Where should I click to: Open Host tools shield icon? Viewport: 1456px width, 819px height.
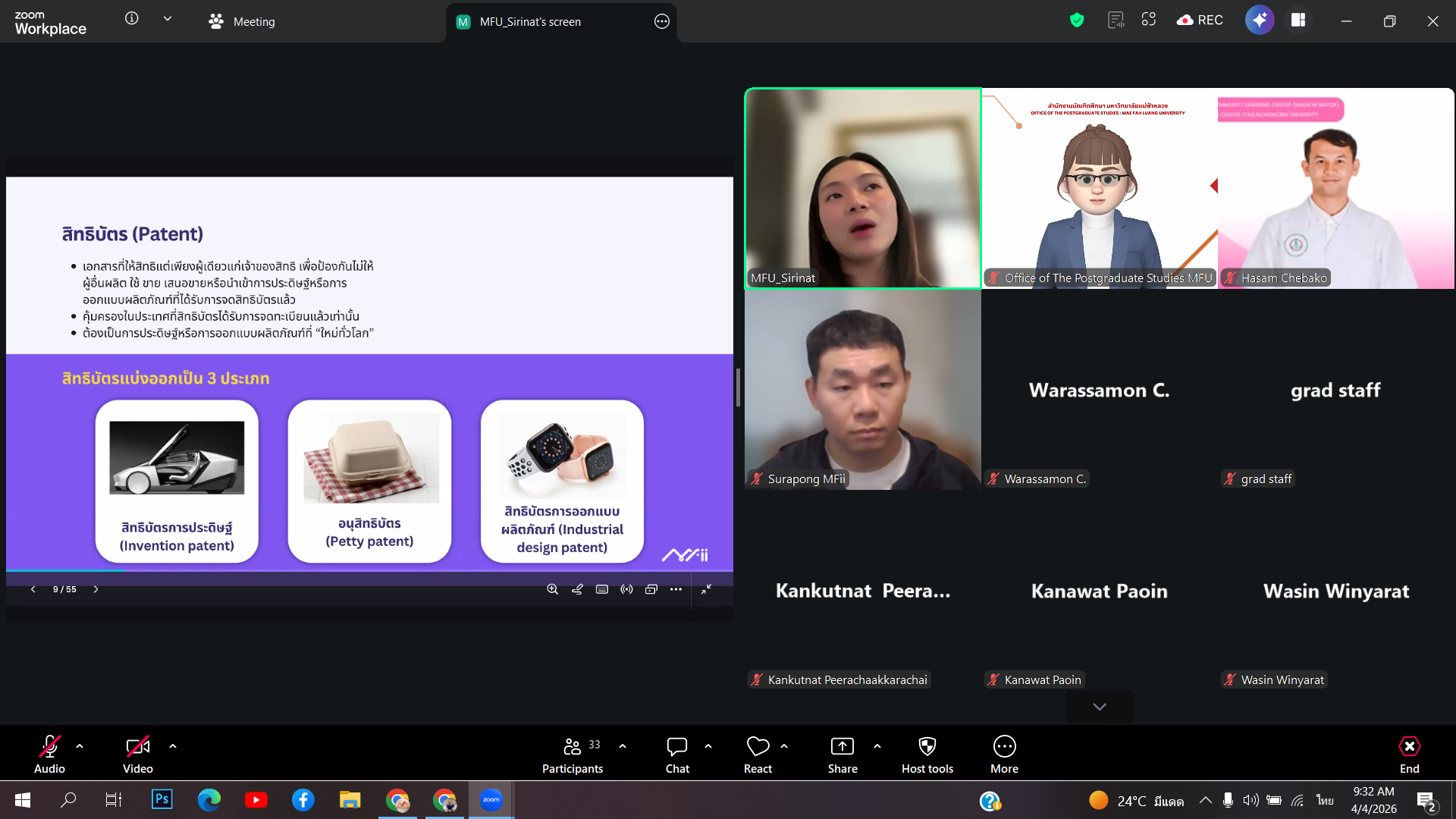point(927,755)
